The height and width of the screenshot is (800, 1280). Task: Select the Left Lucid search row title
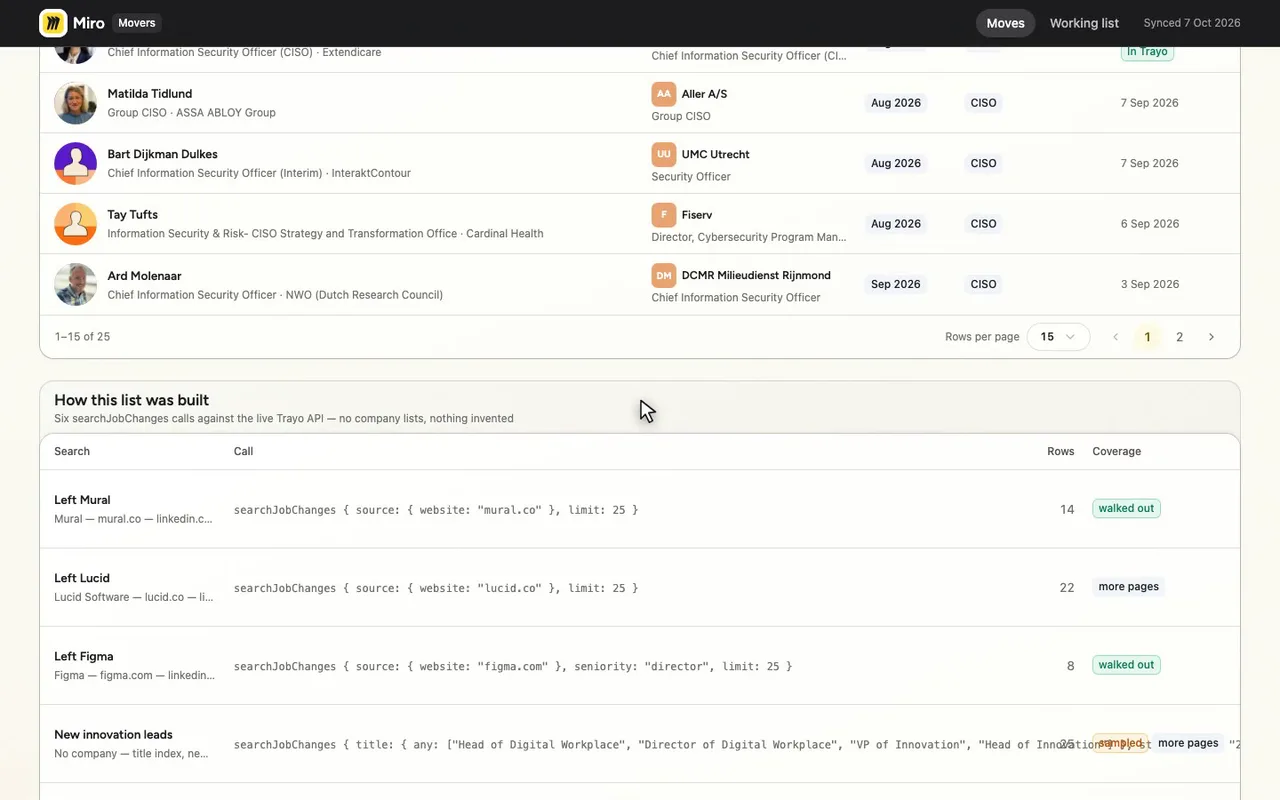[82, 578]
